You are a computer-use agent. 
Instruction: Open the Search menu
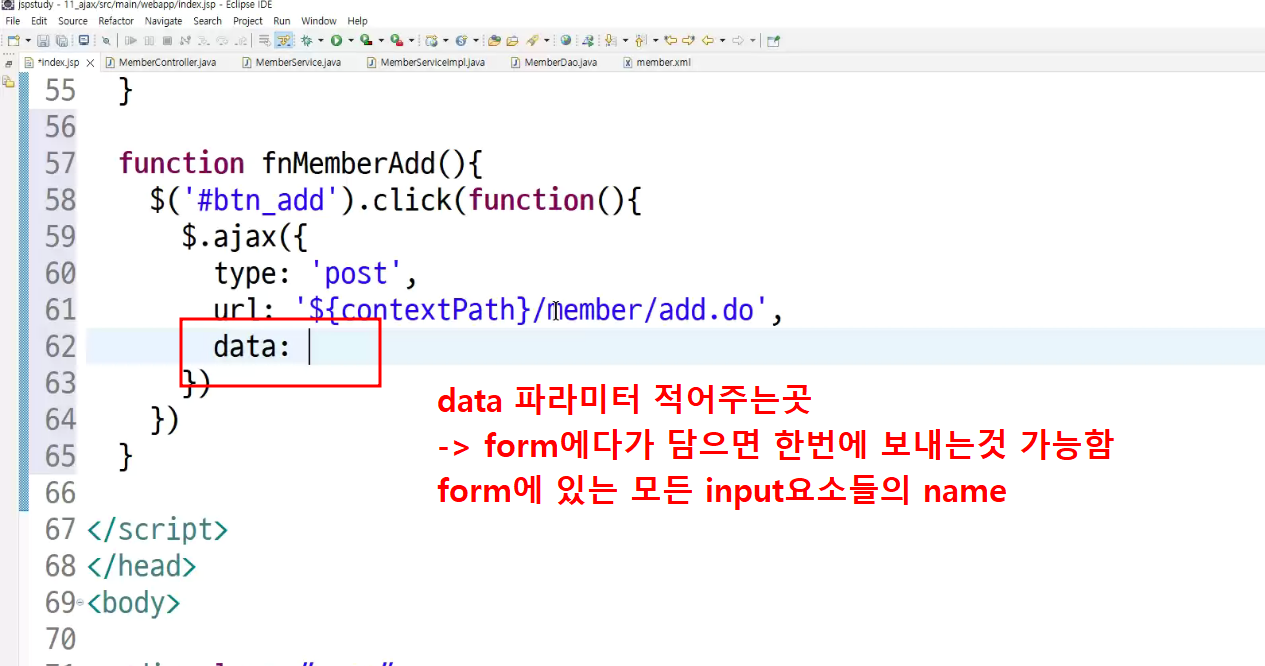click(207, 21)
